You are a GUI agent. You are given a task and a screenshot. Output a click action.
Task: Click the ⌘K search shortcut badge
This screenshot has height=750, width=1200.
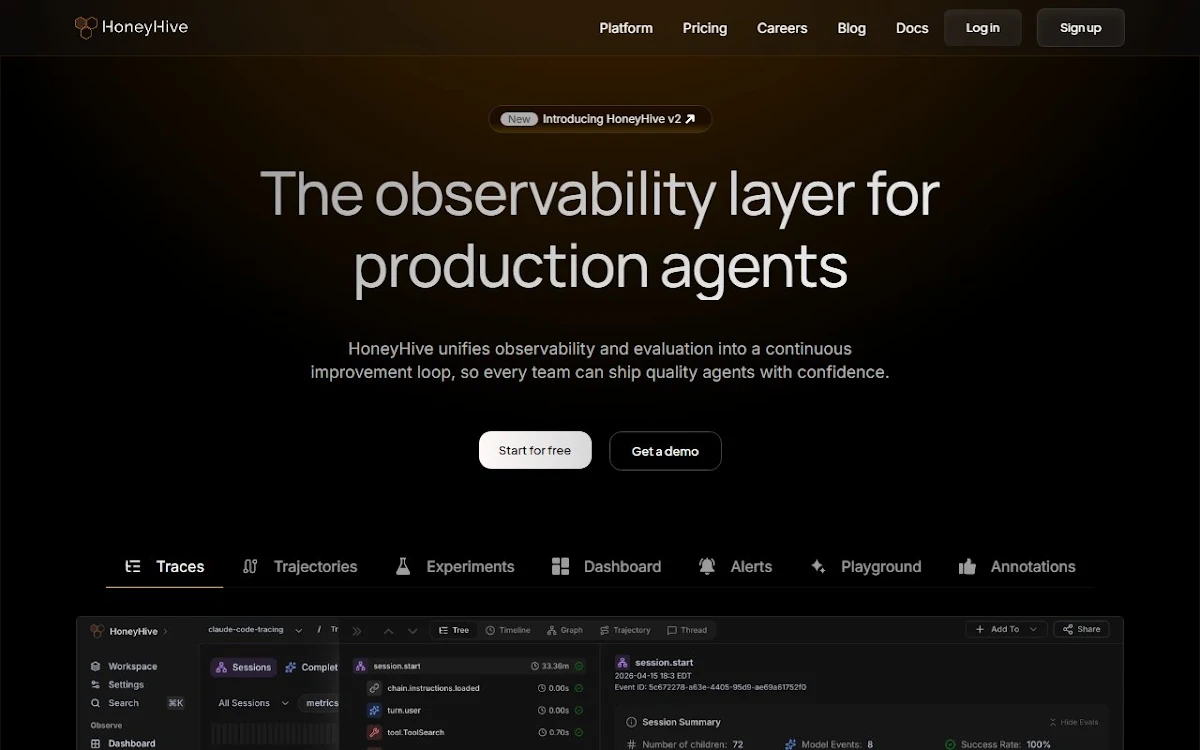click(x=176, y=703)
